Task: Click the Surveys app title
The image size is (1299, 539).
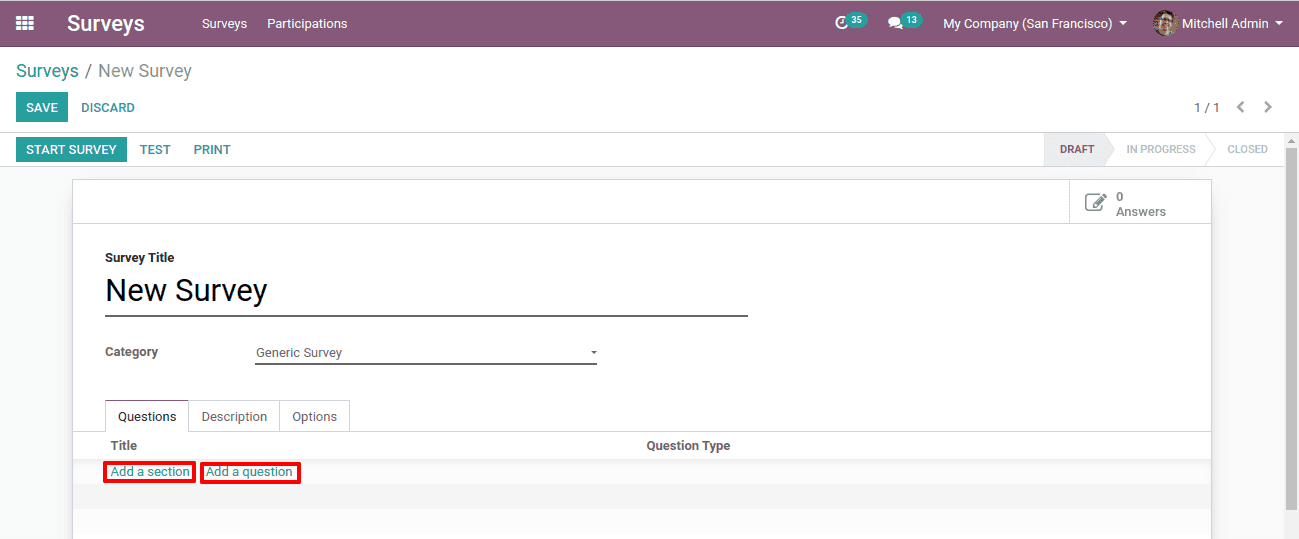Action: (106, 23)
